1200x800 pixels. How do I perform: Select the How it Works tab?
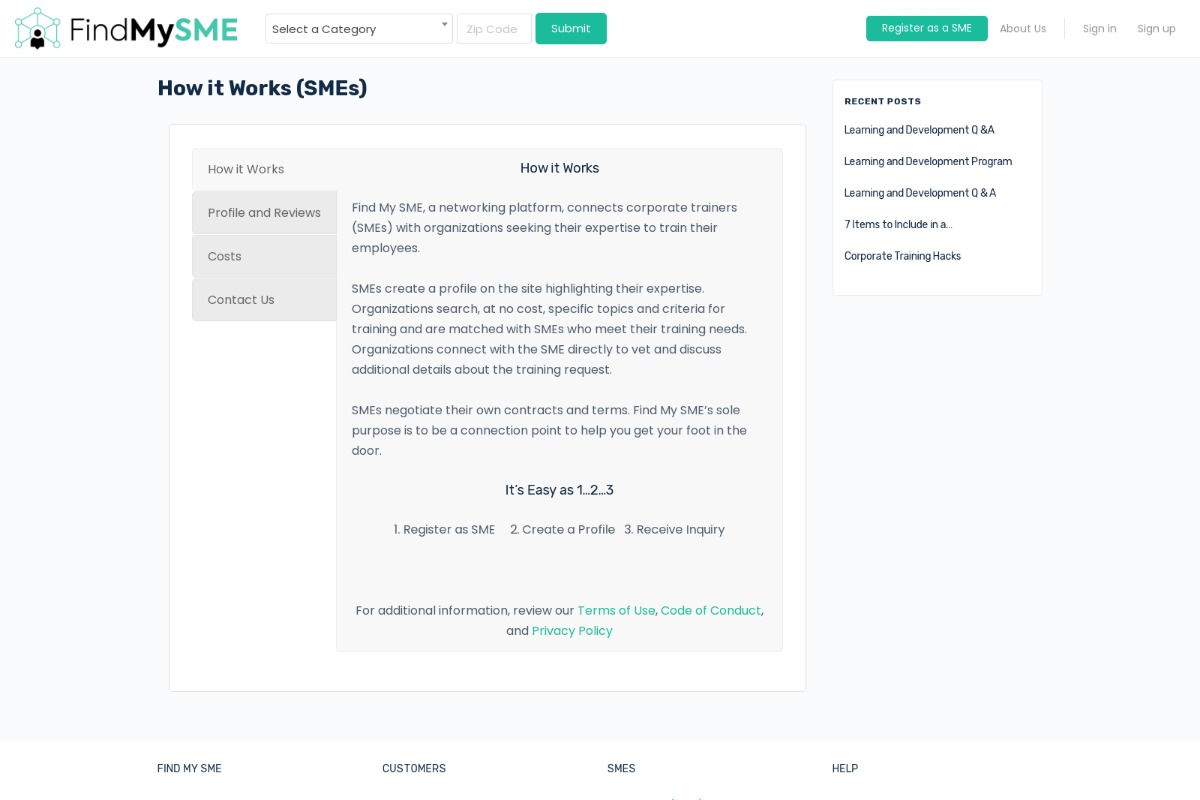pos(265,169)
